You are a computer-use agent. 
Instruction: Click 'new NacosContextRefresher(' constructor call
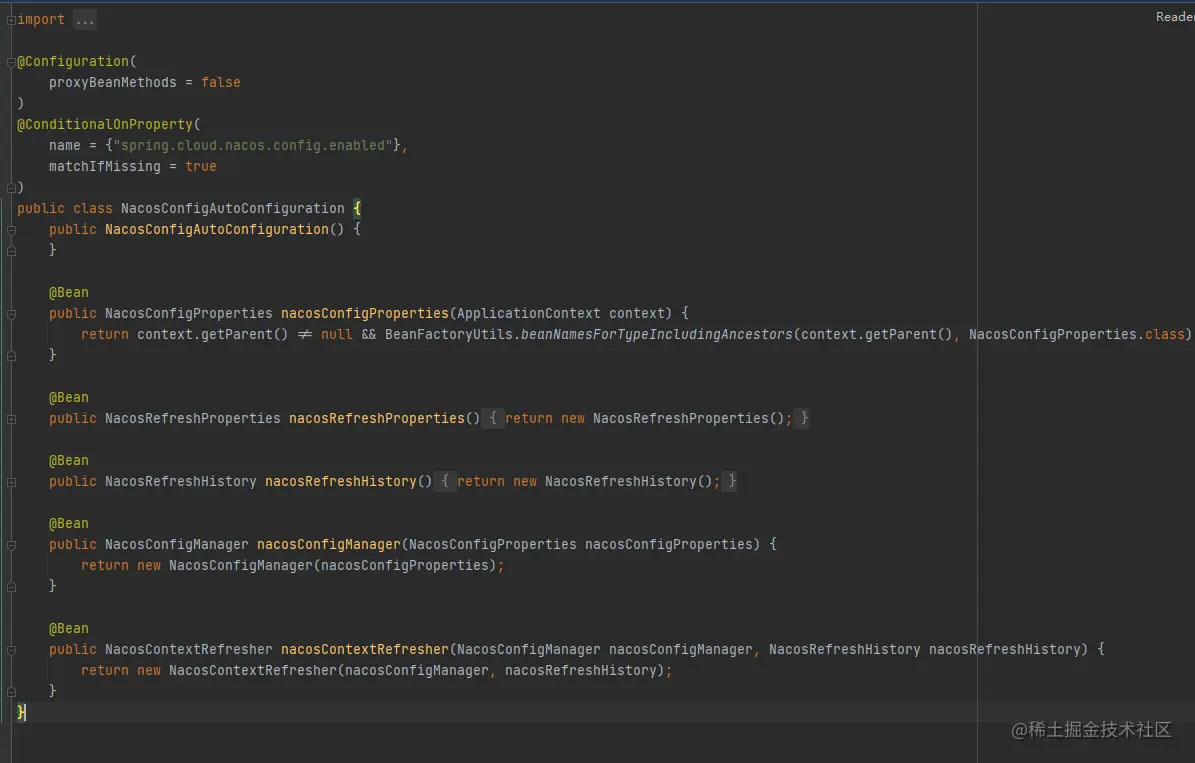241,671
